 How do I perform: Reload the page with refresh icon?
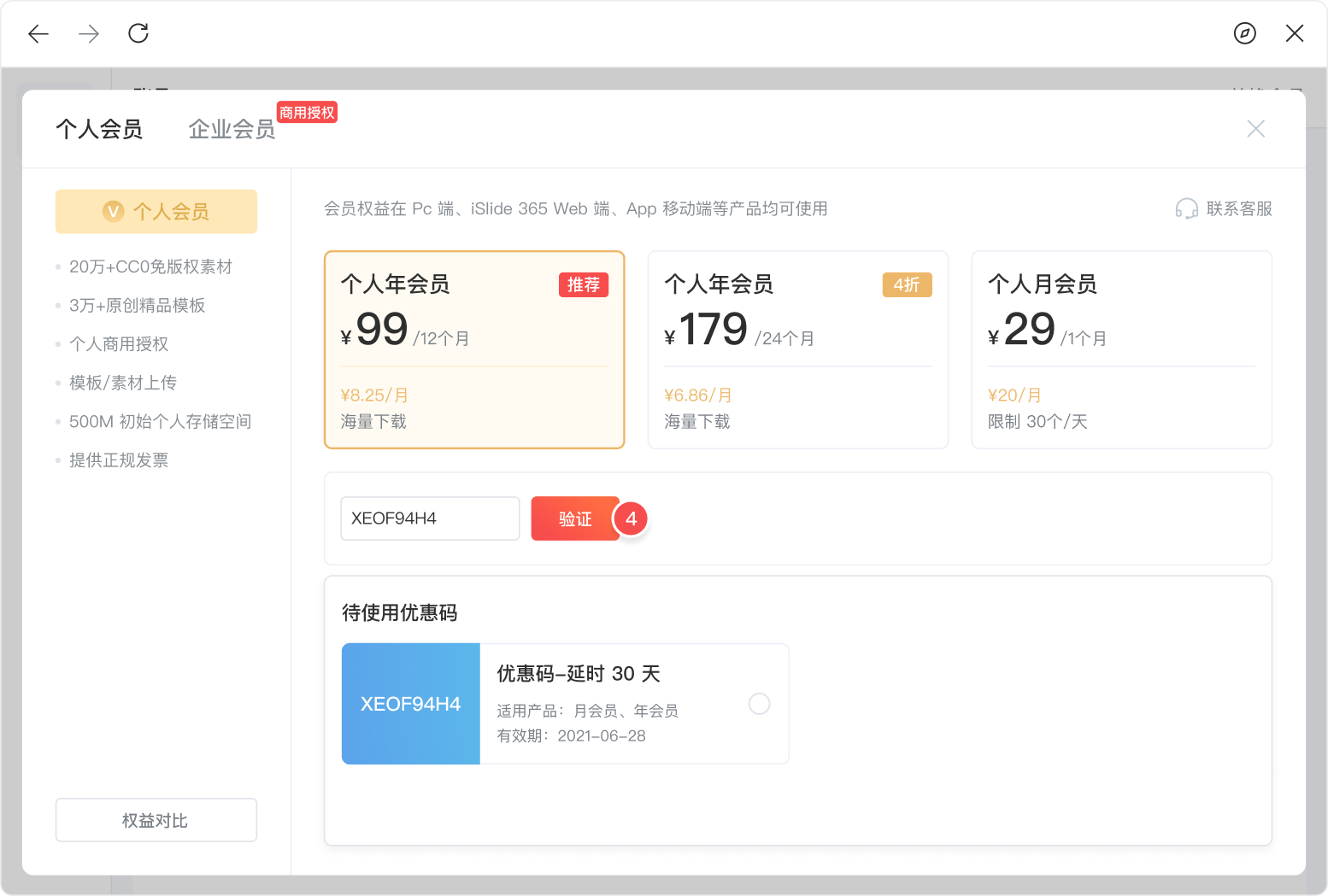pos(138,33)
